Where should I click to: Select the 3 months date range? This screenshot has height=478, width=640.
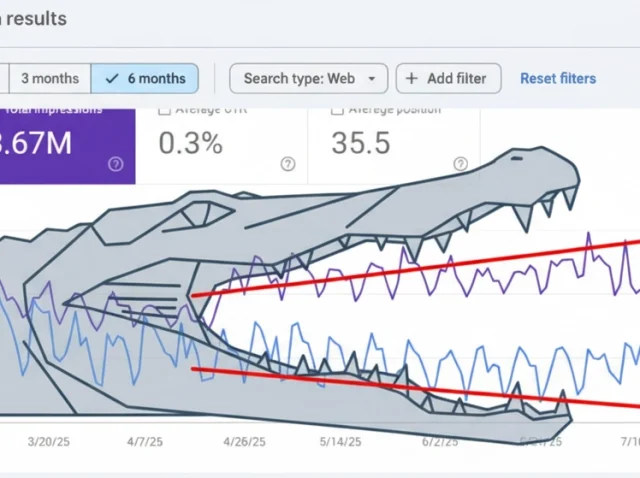click(49, 78)
